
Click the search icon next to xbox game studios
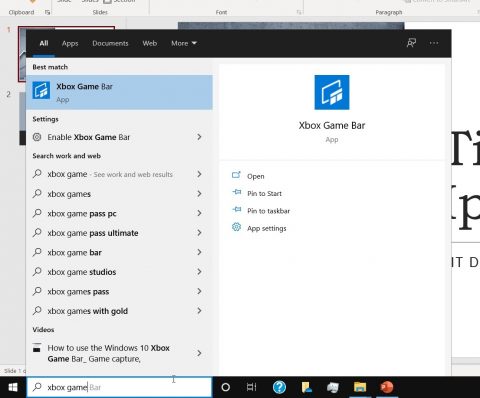pos(37,272)
